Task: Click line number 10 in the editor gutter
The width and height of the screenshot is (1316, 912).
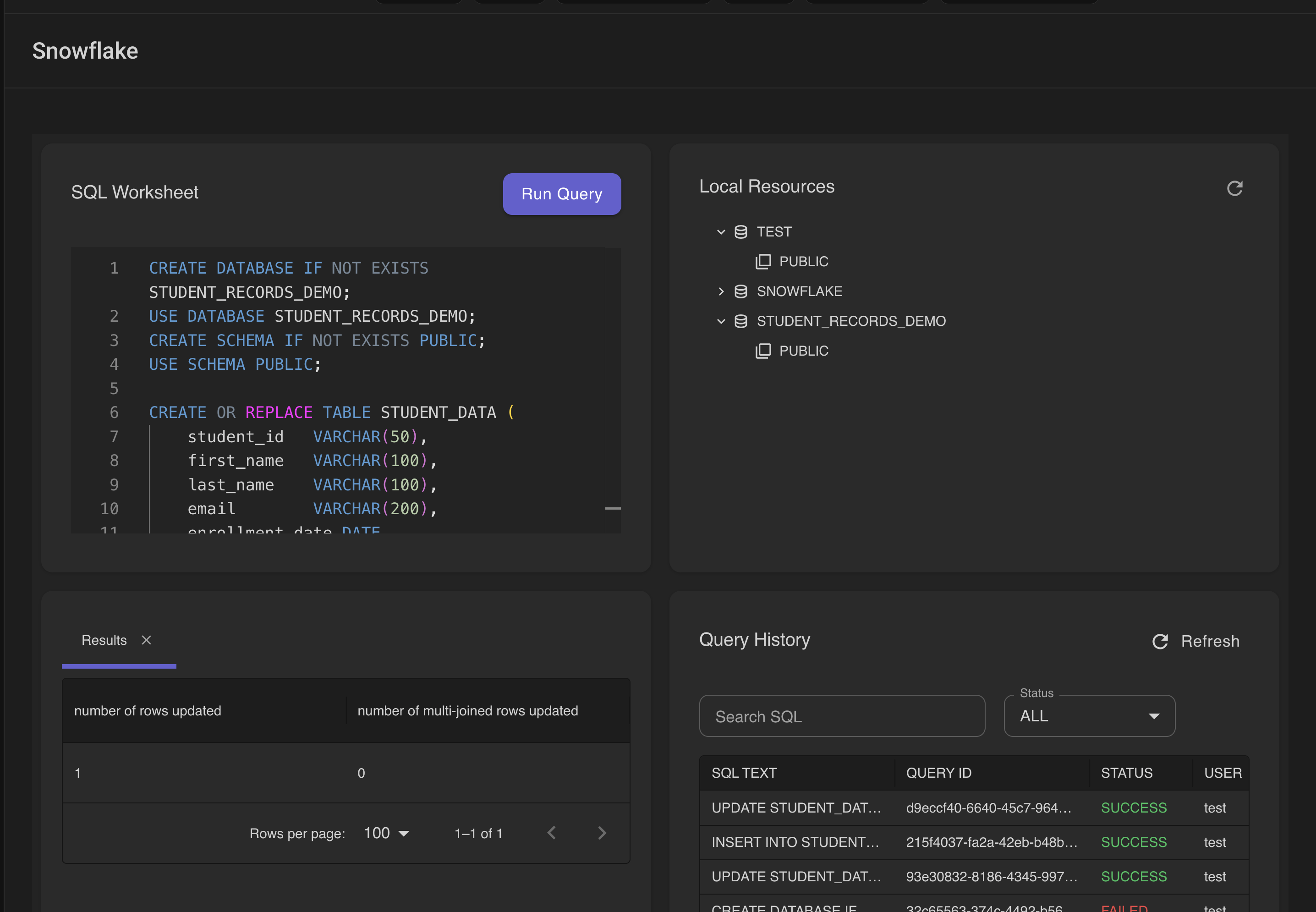Action: [109, 509]
